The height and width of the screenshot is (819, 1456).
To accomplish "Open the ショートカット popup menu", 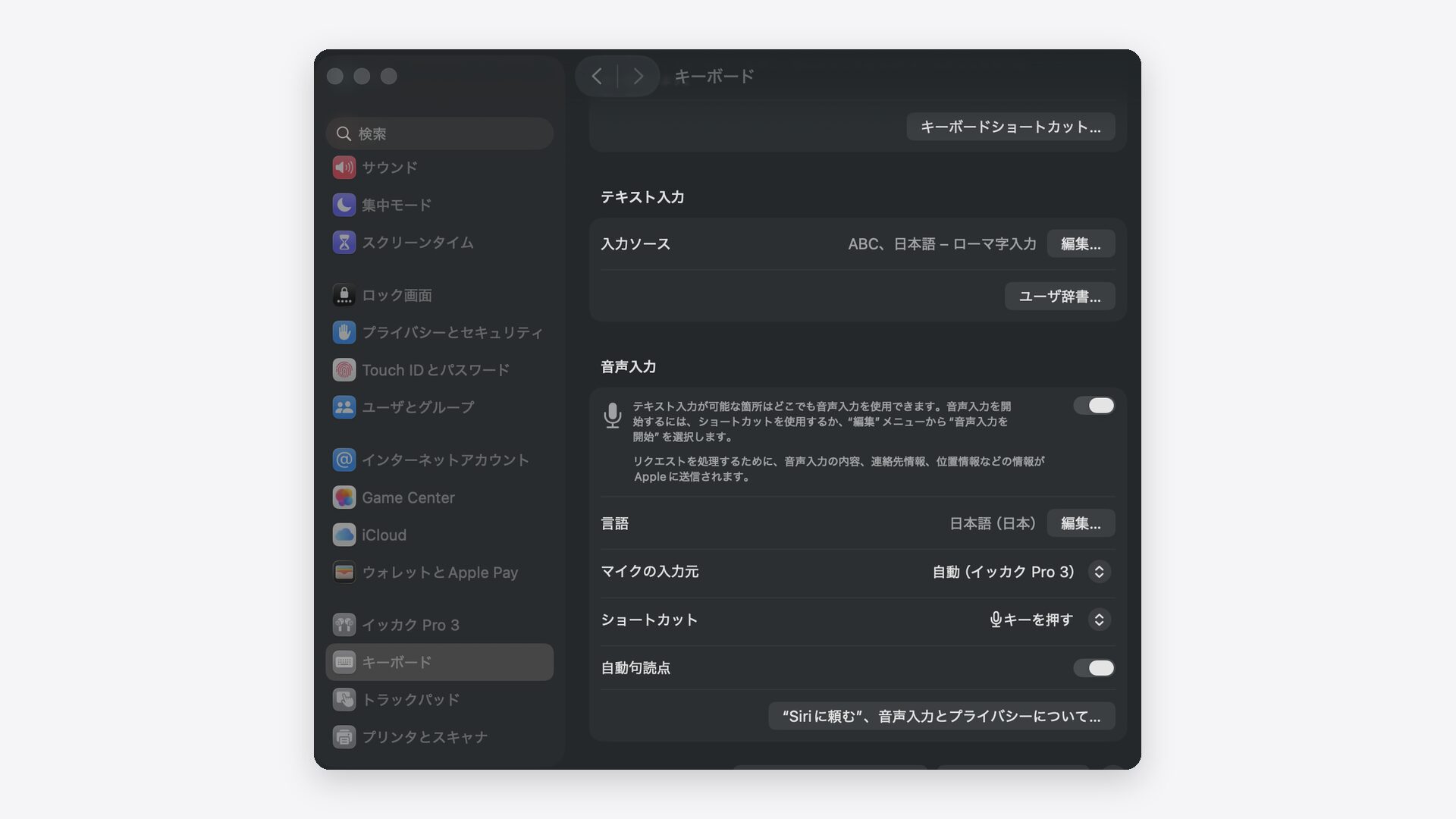I will pyautogui.click(x=1099, y=620).
